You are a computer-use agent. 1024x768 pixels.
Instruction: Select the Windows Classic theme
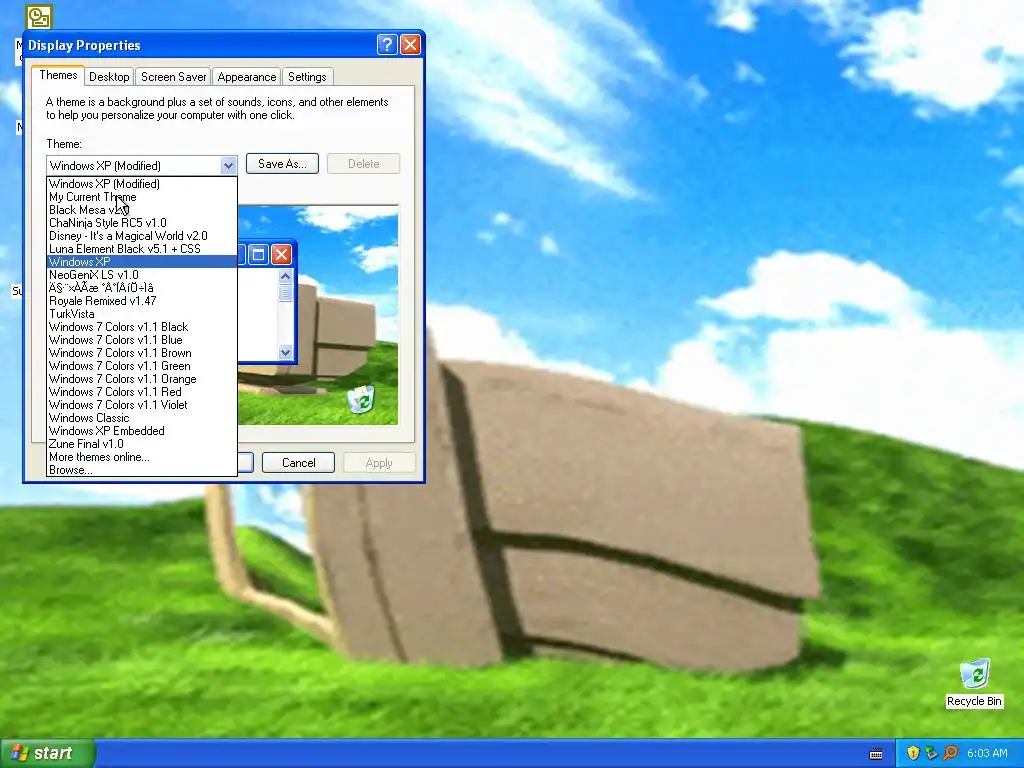142,418
